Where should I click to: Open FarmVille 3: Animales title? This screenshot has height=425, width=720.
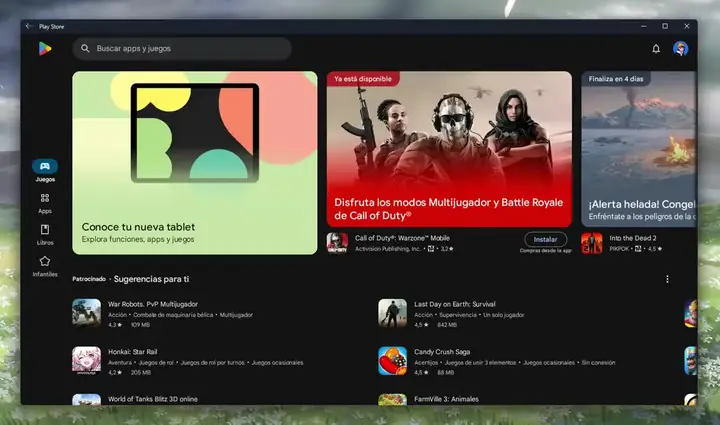[446, 399]
